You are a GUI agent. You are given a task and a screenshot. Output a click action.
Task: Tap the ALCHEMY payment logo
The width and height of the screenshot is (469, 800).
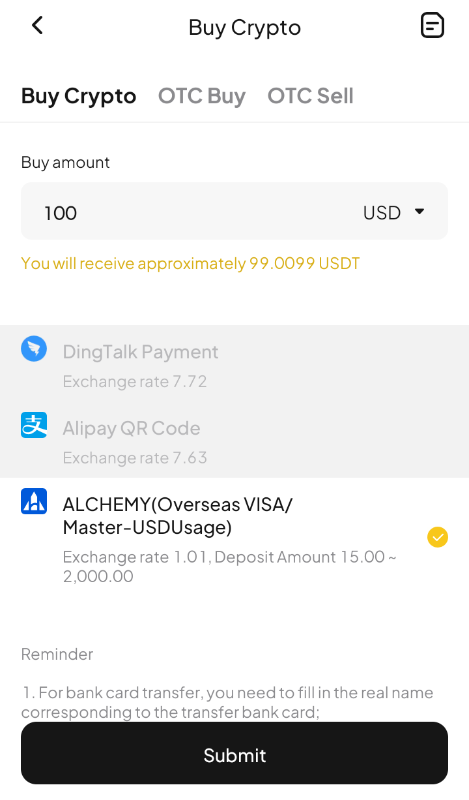(x=34, y=501)
